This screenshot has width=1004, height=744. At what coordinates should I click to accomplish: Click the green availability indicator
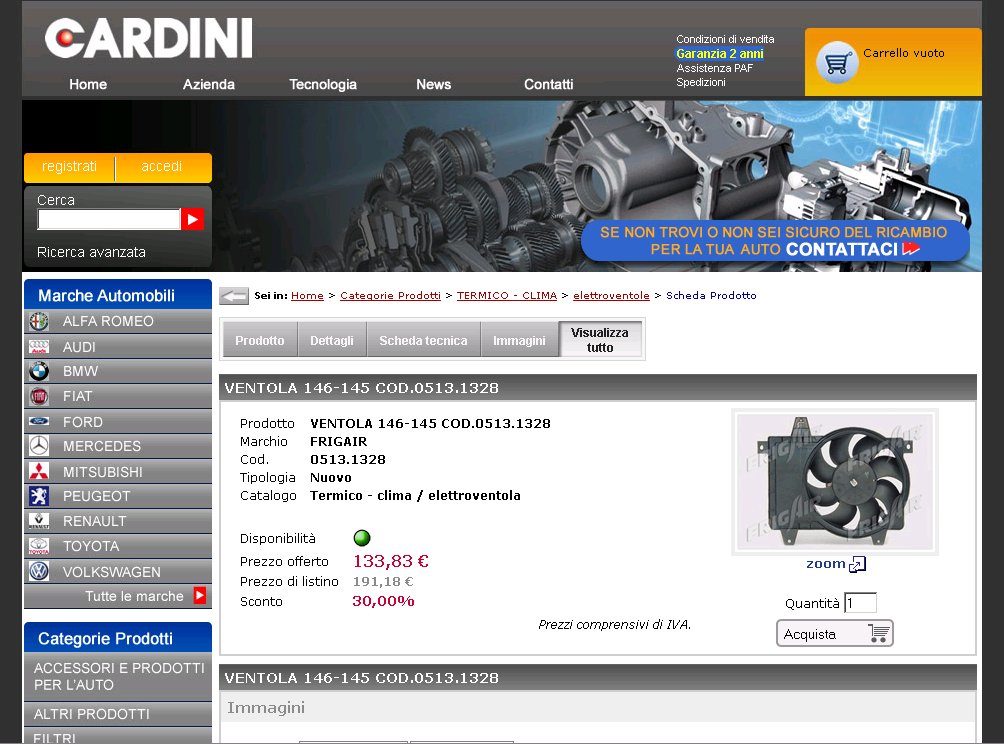[362, 538]
